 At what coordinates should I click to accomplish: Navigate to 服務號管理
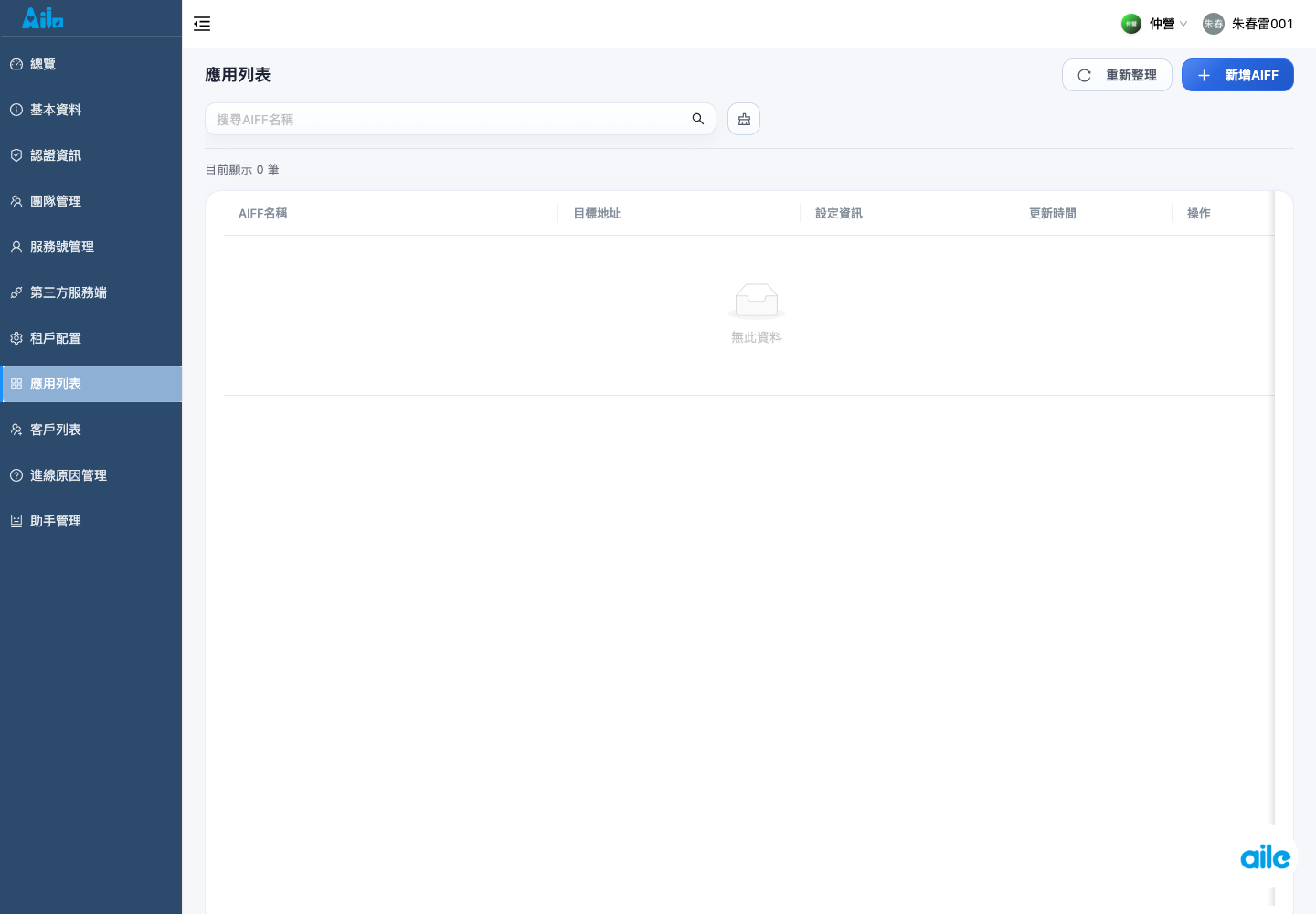pos(91,247)
